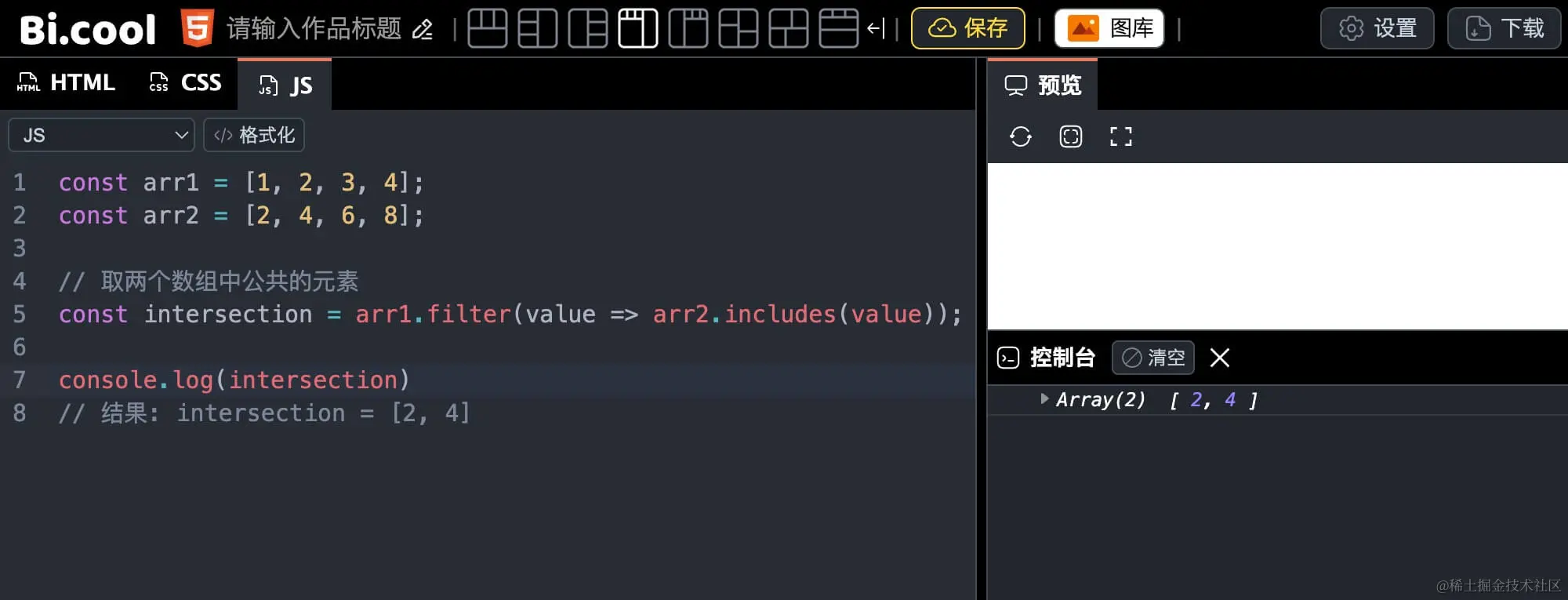Screen dimensions: 1568x600
Task: Select the first layout icon in the top bar
Action: [x=487, y=29]
